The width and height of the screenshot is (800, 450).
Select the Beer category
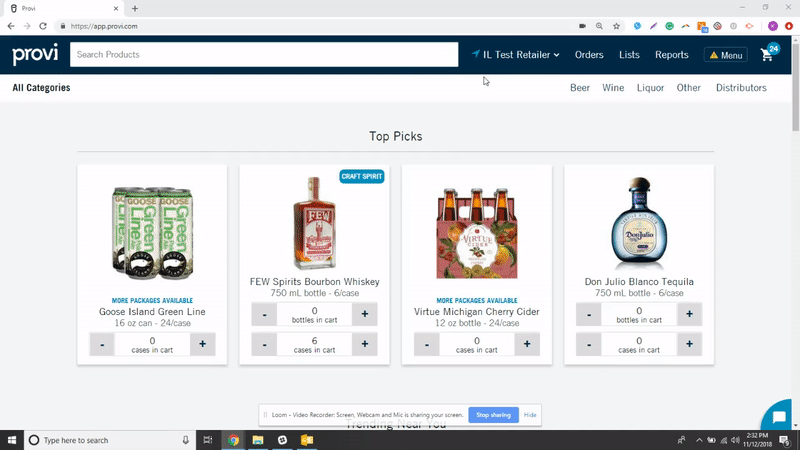click(x=580, y=88)
